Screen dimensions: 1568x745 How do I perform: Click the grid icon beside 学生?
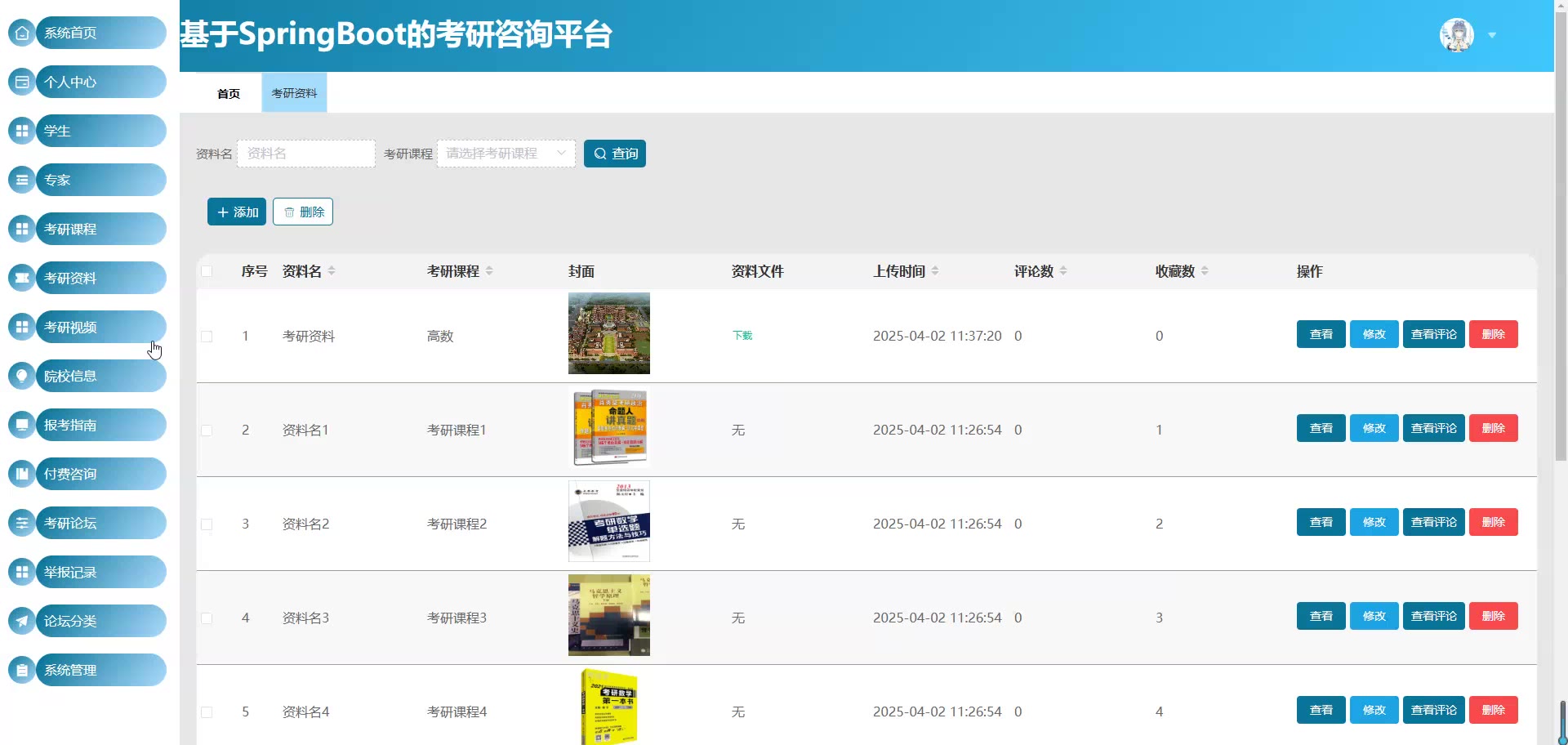pyautogui.click(x=22, y=131)
